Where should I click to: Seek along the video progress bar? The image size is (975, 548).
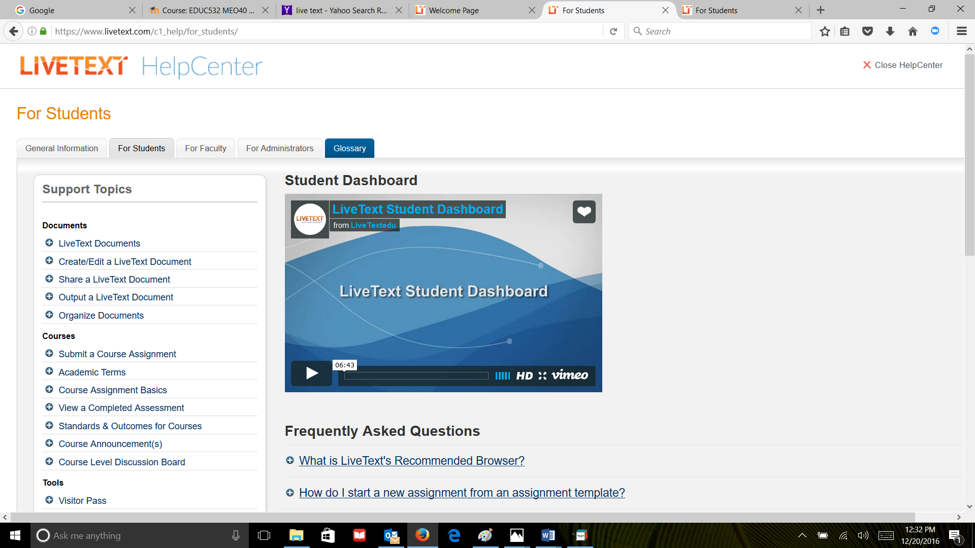416,376
